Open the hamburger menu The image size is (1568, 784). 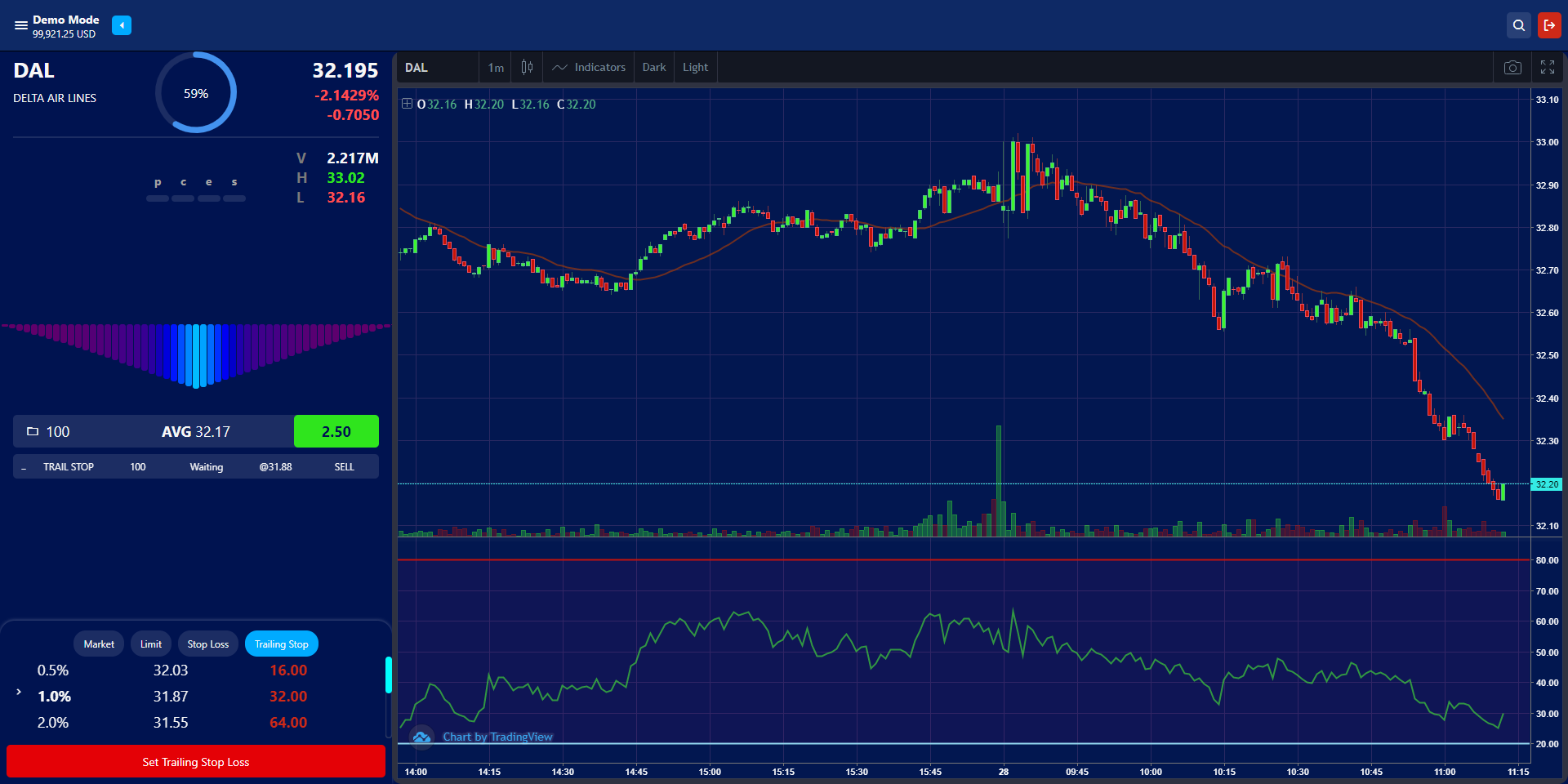(x=21, y=25)
